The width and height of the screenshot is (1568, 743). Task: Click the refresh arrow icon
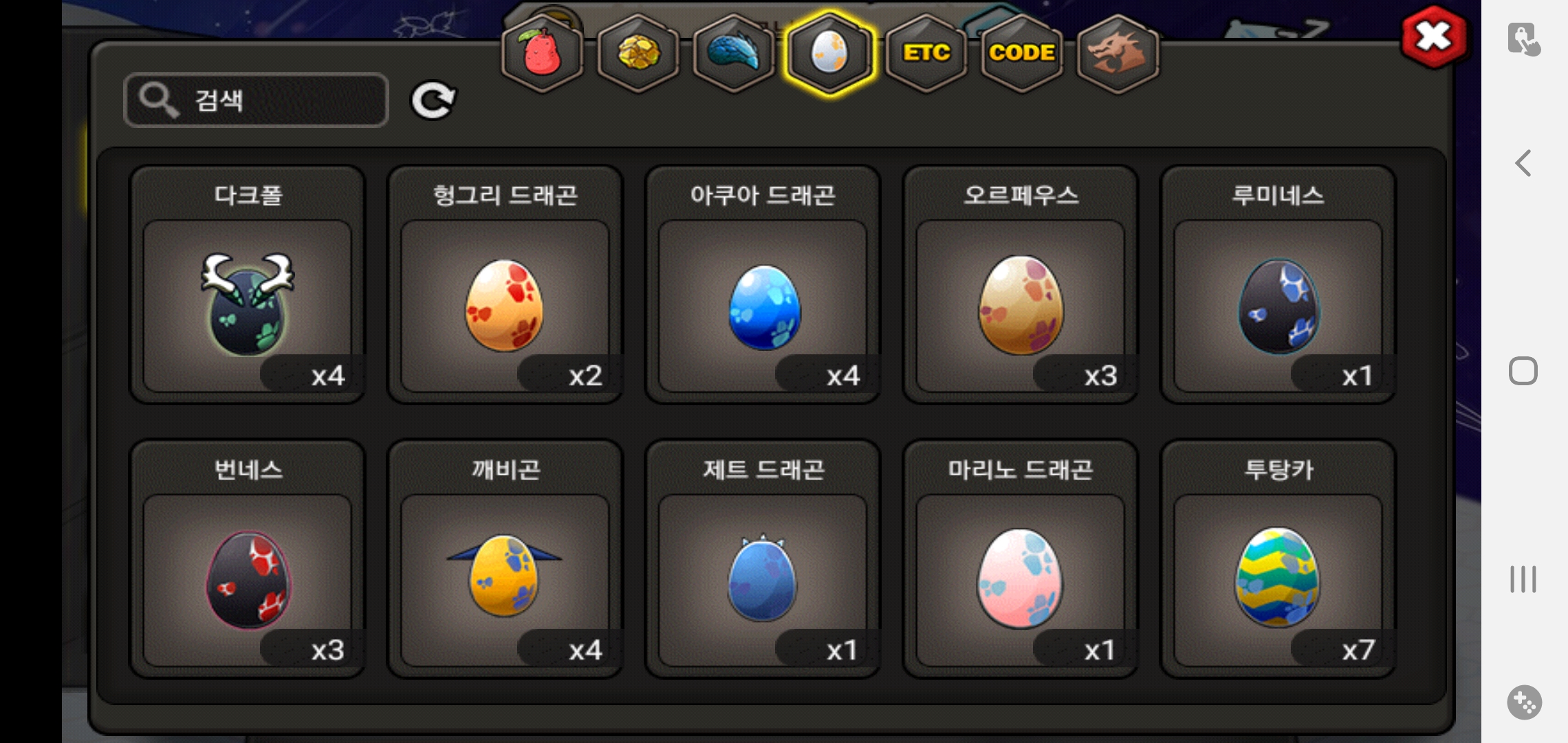pyautogui.click(x=433, y=100)
